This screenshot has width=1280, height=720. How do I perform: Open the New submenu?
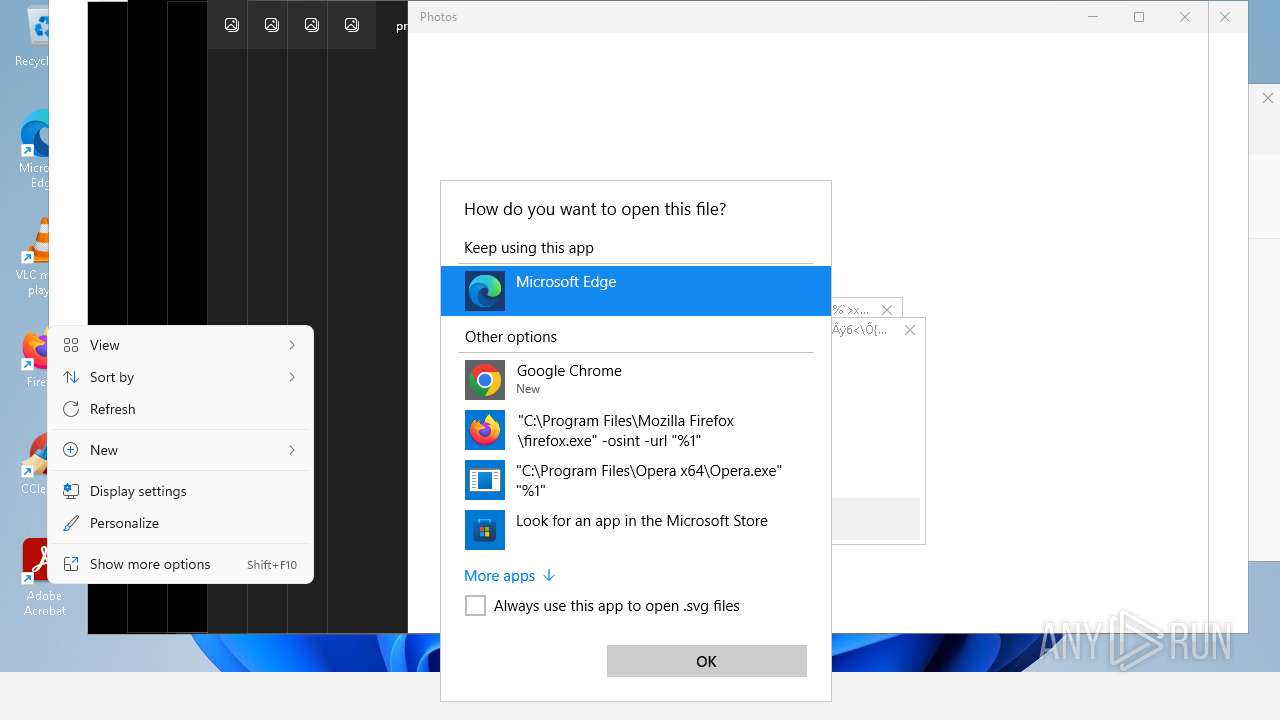pos(181,450)
